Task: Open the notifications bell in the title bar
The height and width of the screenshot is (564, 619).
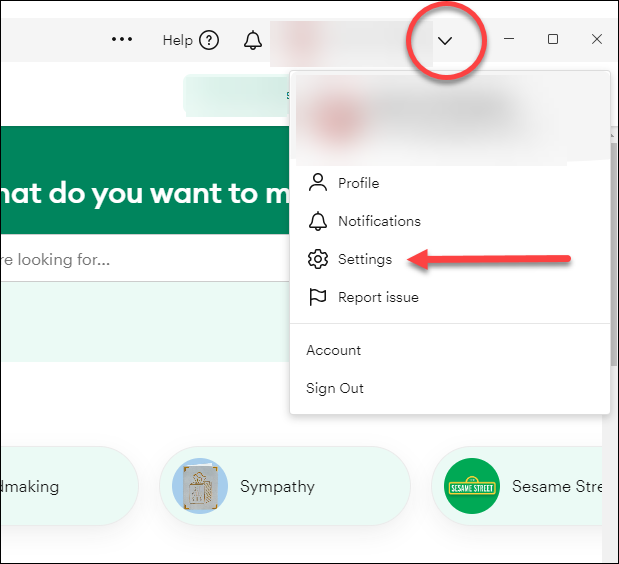Action: pyautogui.click(x=253, y=40)
